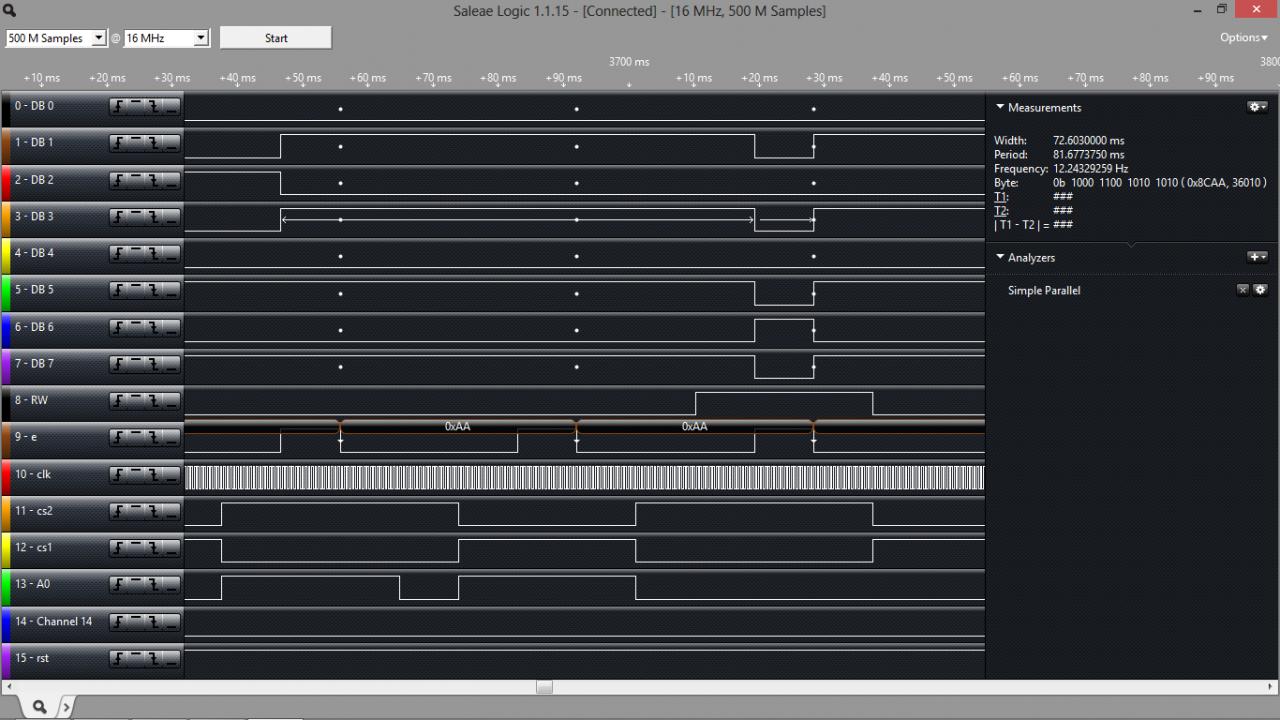Set falling edge trigger on DB 3
1280x720 pixels.
(x=155, y=217)
